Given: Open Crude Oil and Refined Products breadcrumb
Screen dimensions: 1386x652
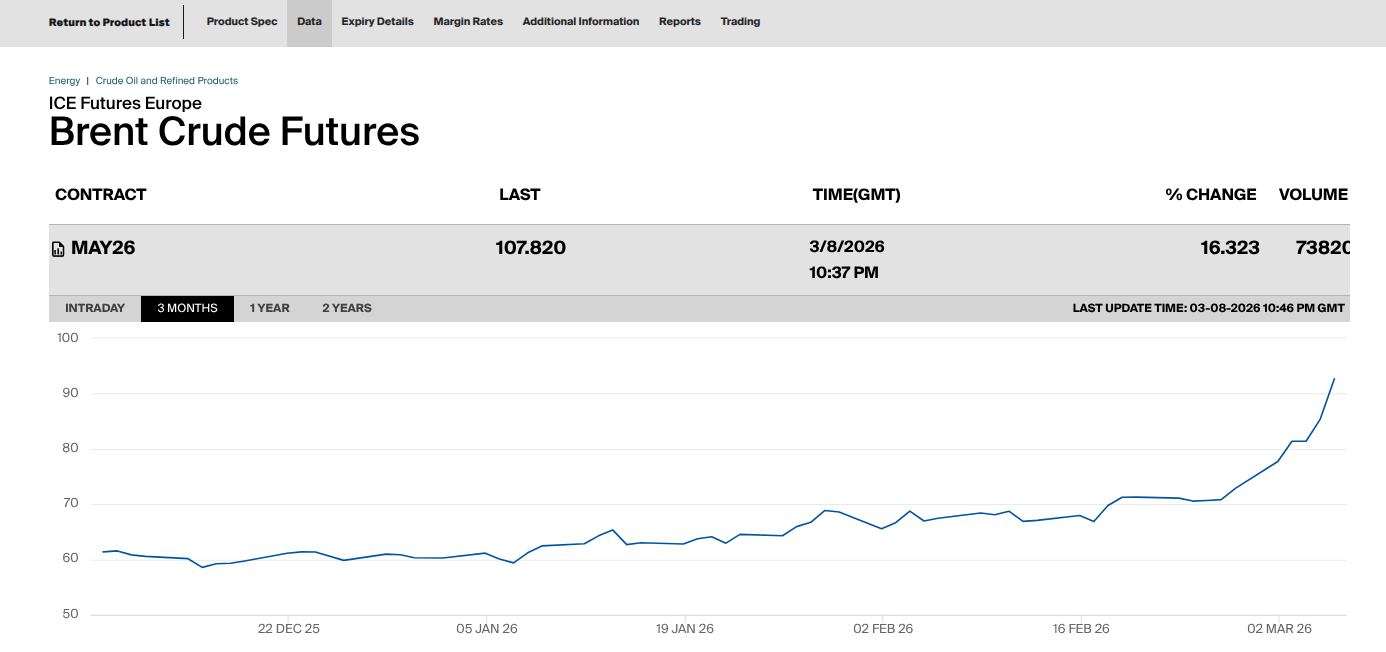Looking at the screenshot, I should [167, 81].
